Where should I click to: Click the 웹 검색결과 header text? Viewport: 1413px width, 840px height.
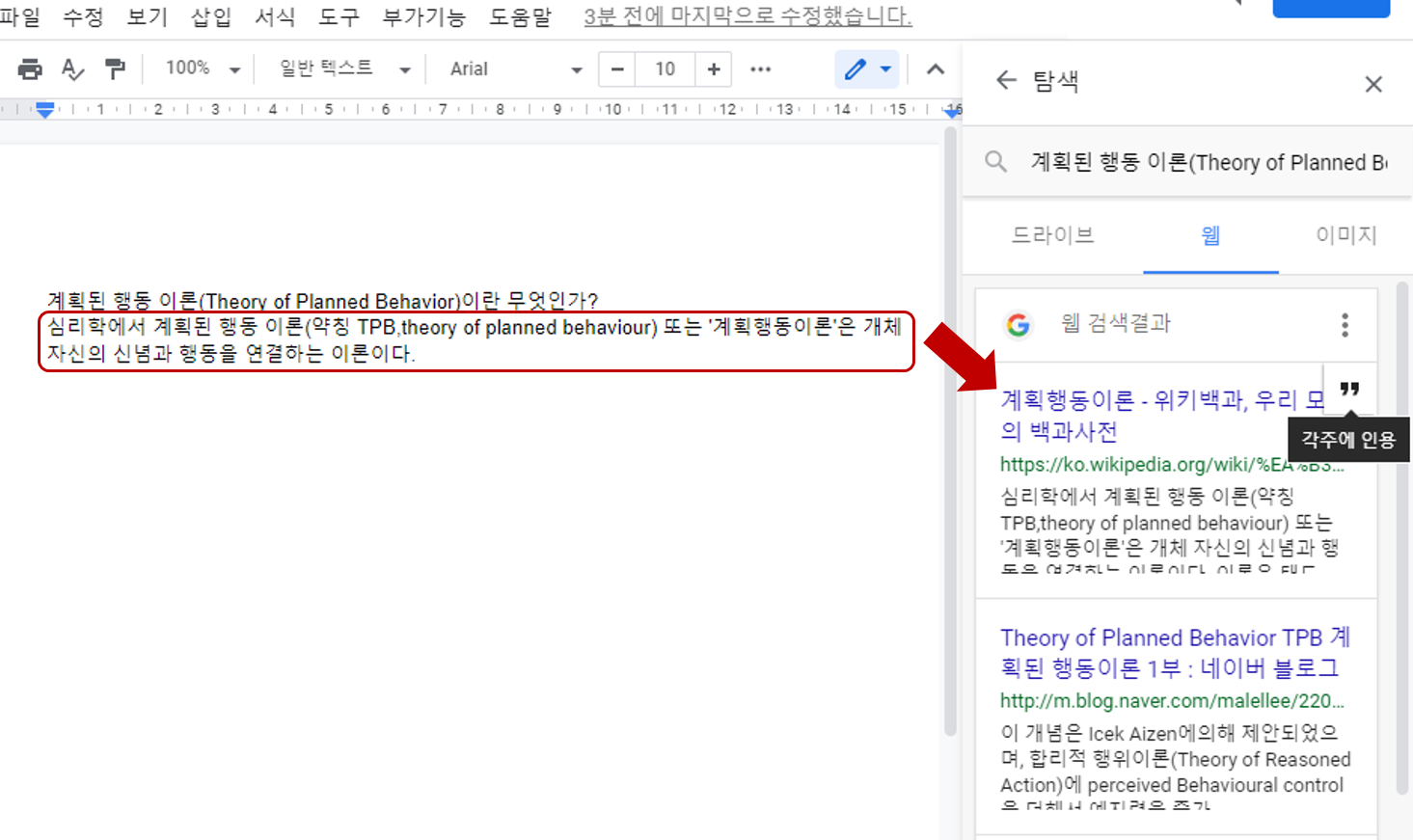point(1116,324)
